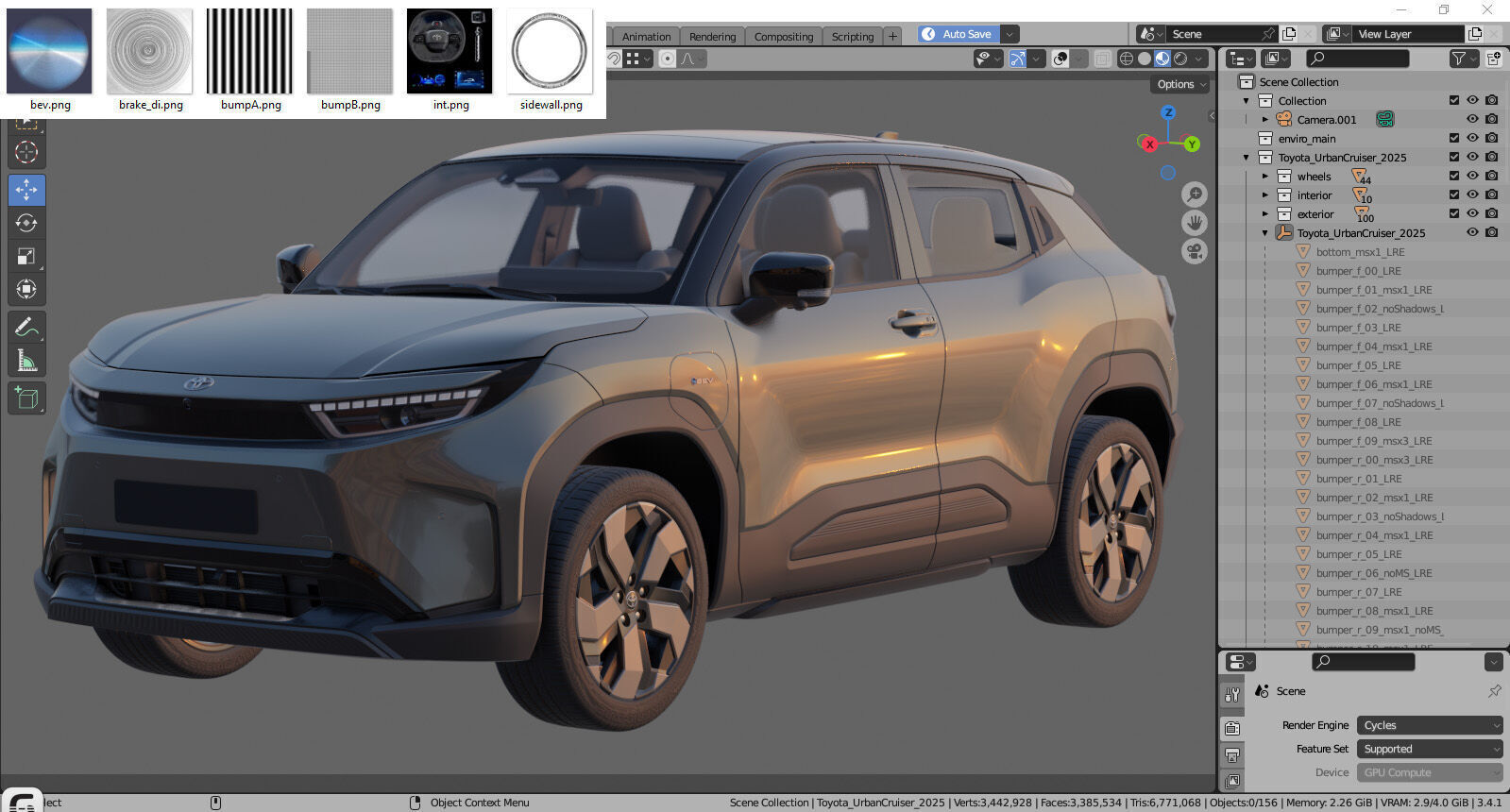Click the Auto Save button
Viewport: 1510px width, 812px height.
958,34
